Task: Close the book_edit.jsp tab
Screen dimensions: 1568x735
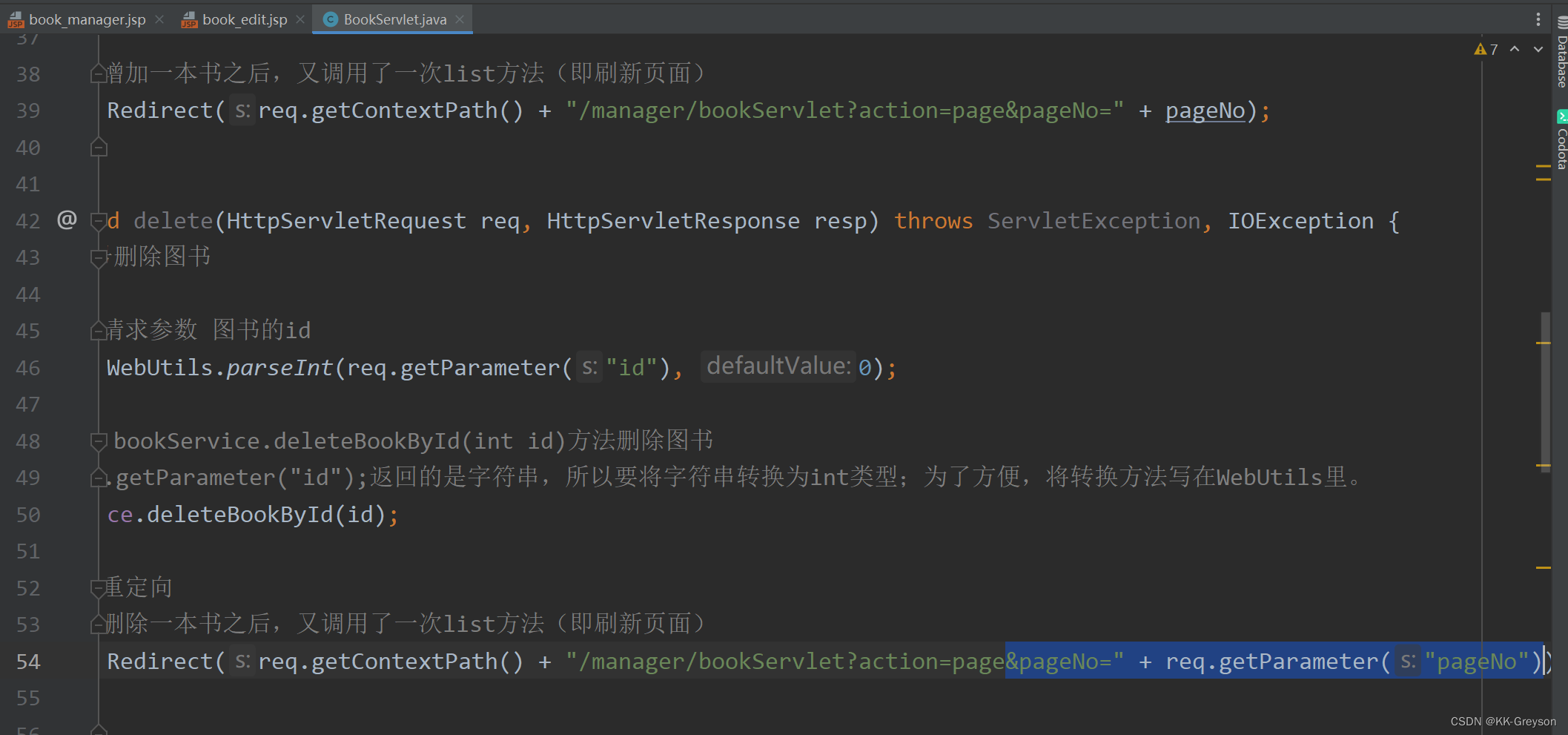Action: point(300,19)
